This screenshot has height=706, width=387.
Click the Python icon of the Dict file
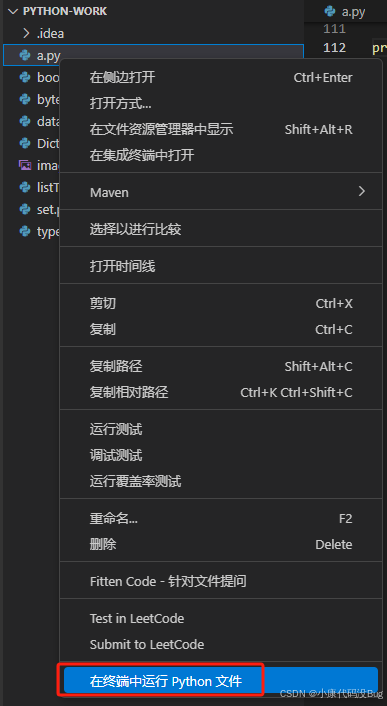pyautogui.click(x=25, y=143)
